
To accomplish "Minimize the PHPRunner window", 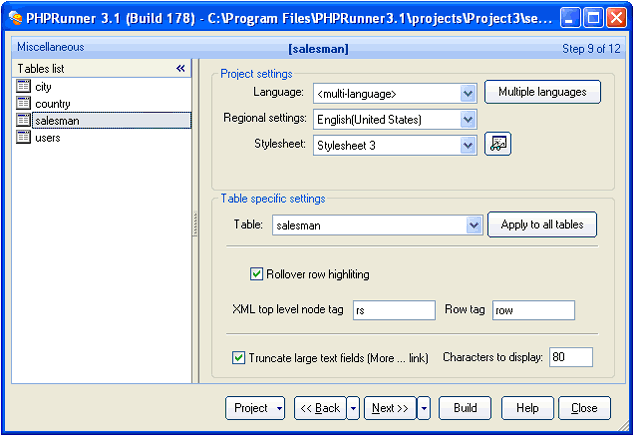I will tap(570, 18).
